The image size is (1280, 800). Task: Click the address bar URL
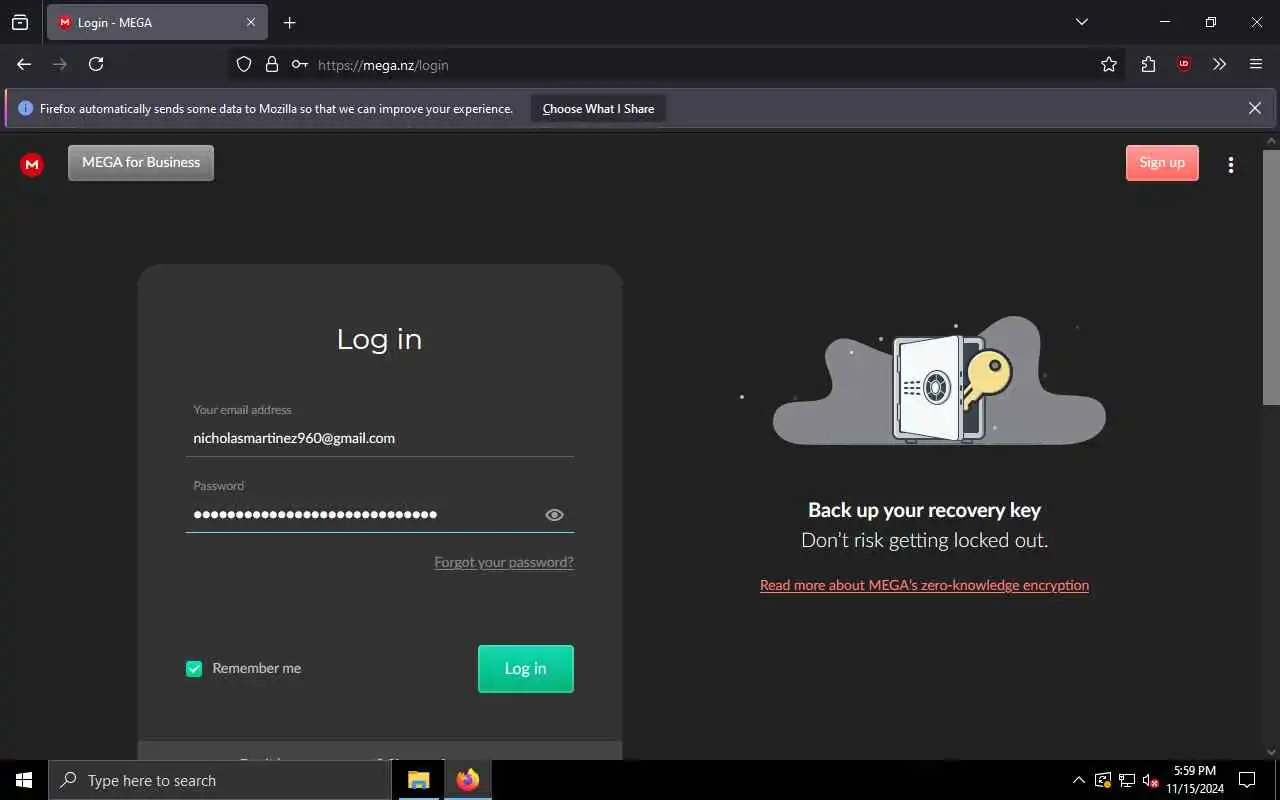[383, 65]
